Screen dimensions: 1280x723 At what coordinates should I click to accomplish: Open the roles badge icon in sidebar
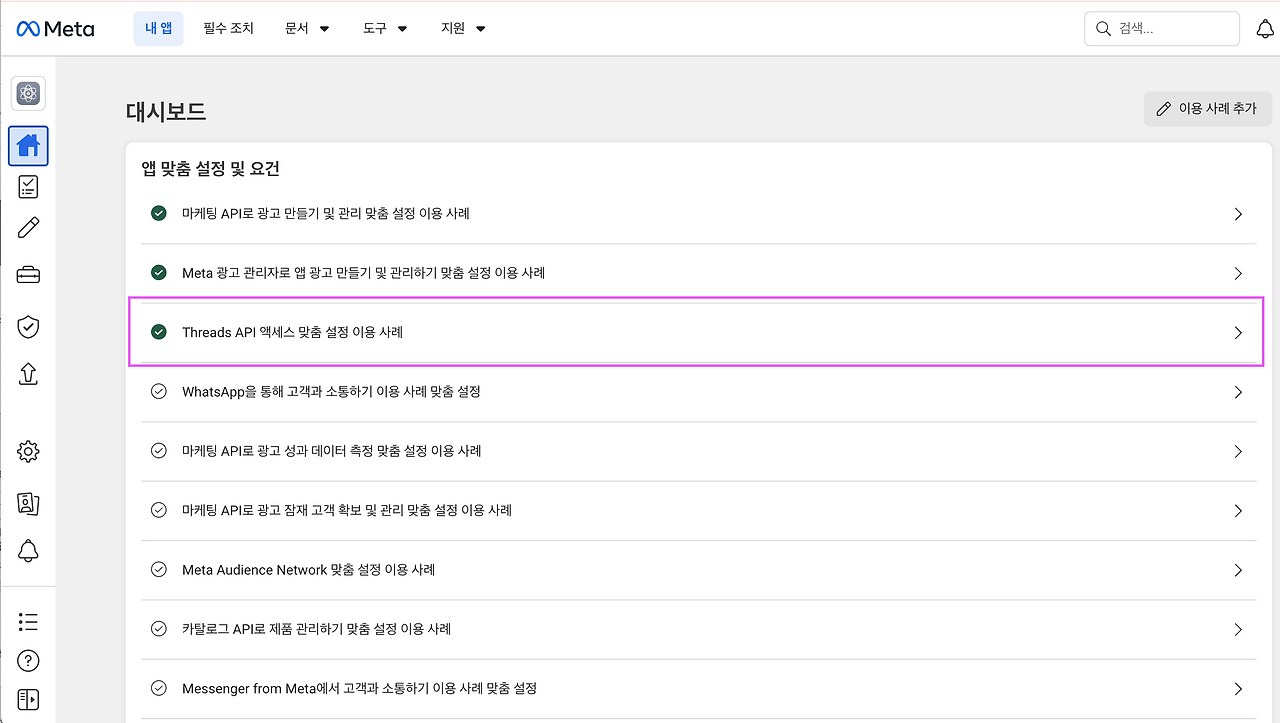28,503
